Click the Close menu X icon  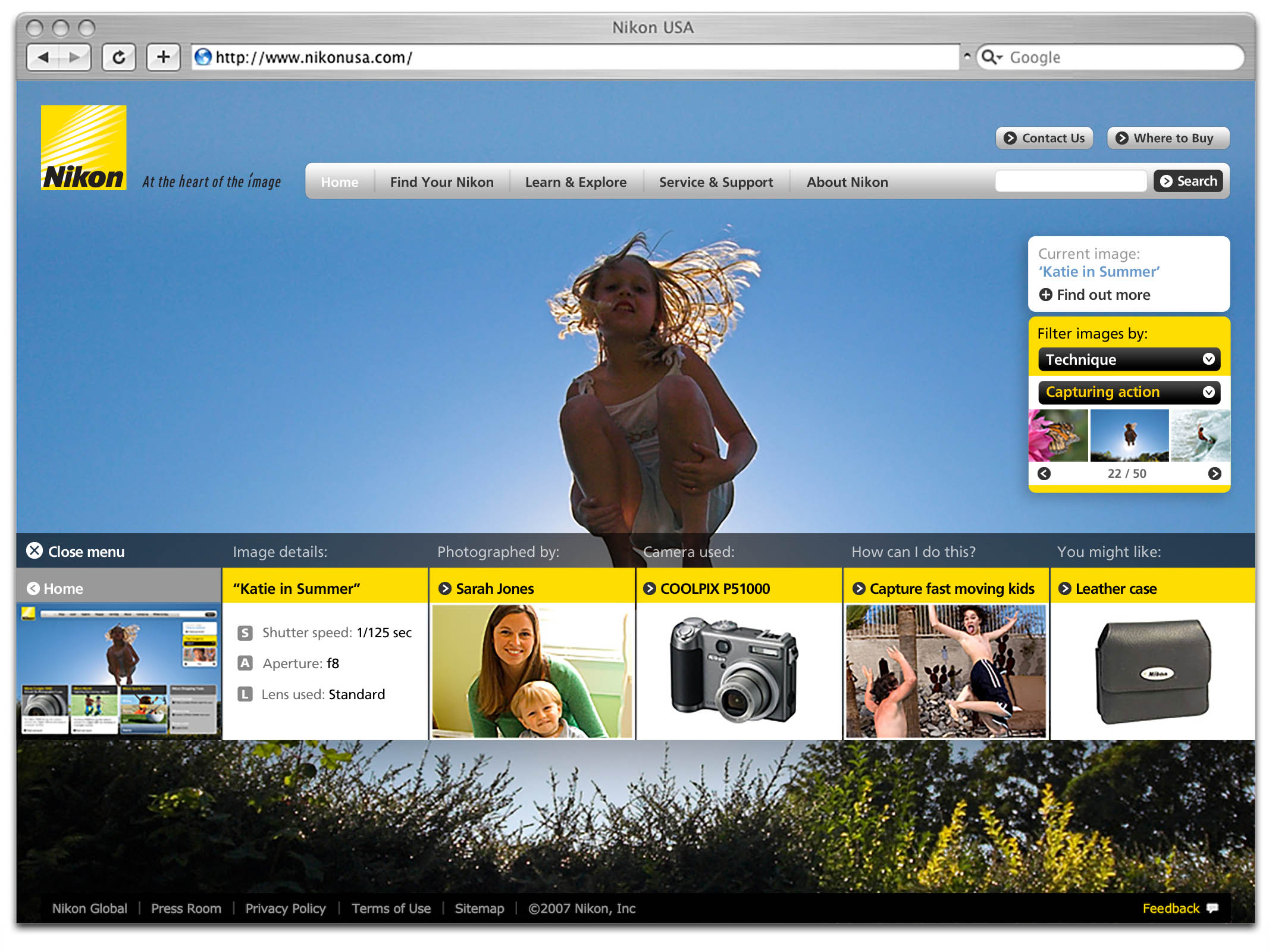click(x=35, y=551)
